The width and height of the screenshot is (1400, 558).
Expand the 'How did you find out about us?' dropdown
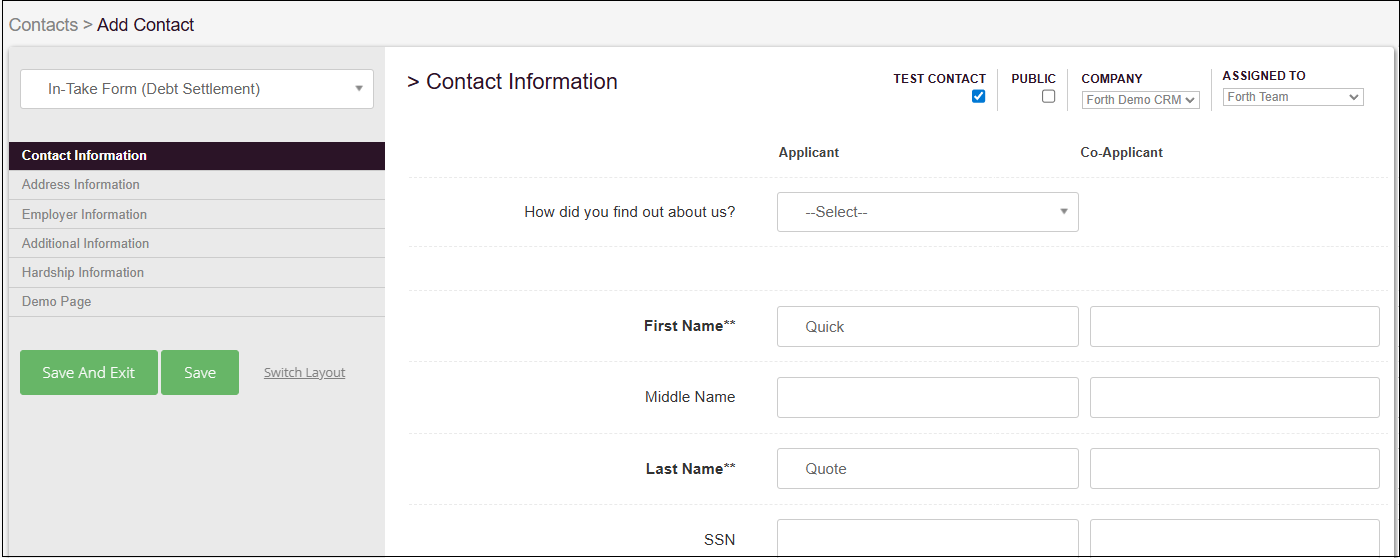928,212
